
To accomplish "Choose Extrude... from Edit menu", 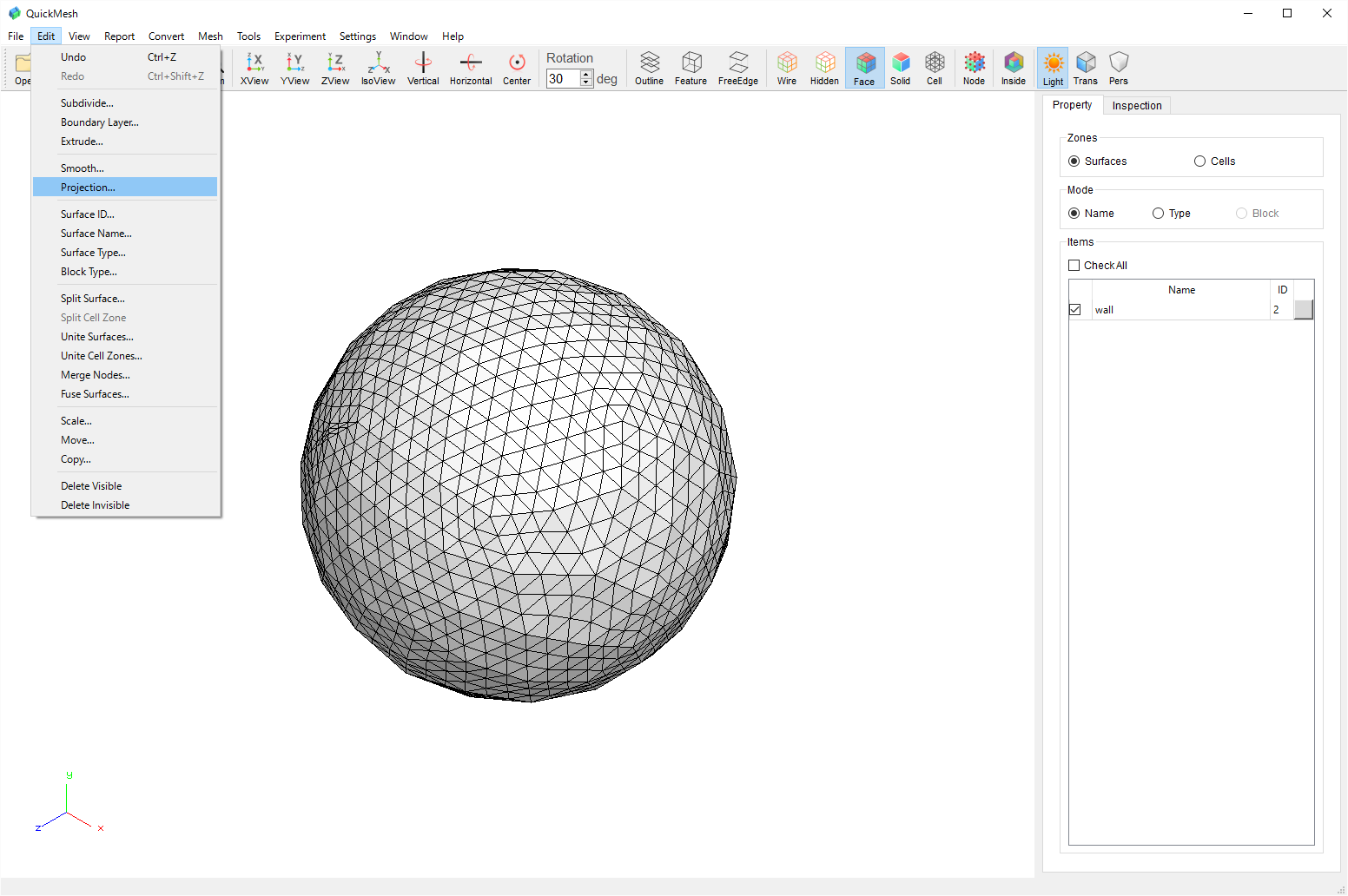I will 125,142.
